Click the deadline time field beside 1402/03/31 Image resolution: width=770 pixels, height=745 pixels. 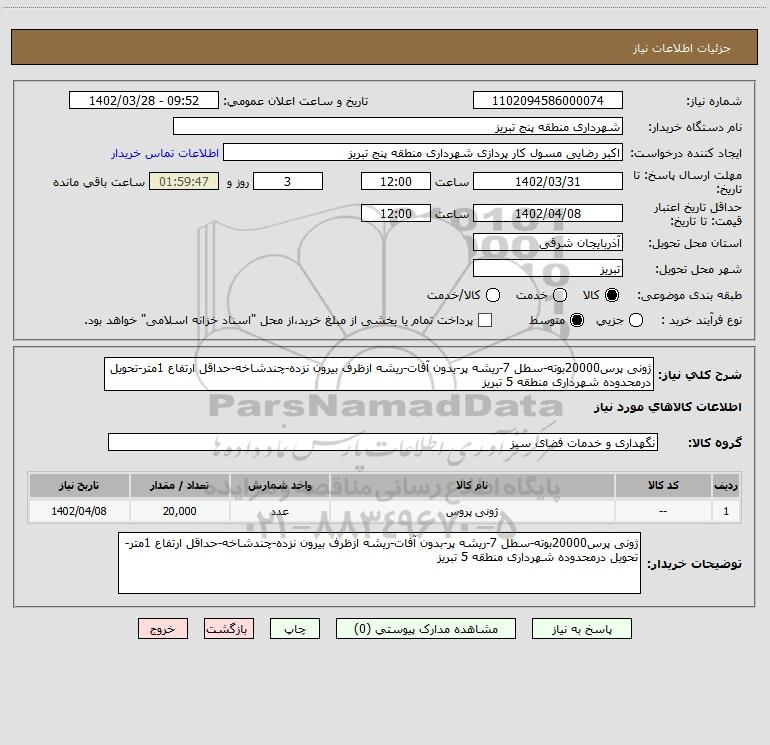click(x=396, y=181)
